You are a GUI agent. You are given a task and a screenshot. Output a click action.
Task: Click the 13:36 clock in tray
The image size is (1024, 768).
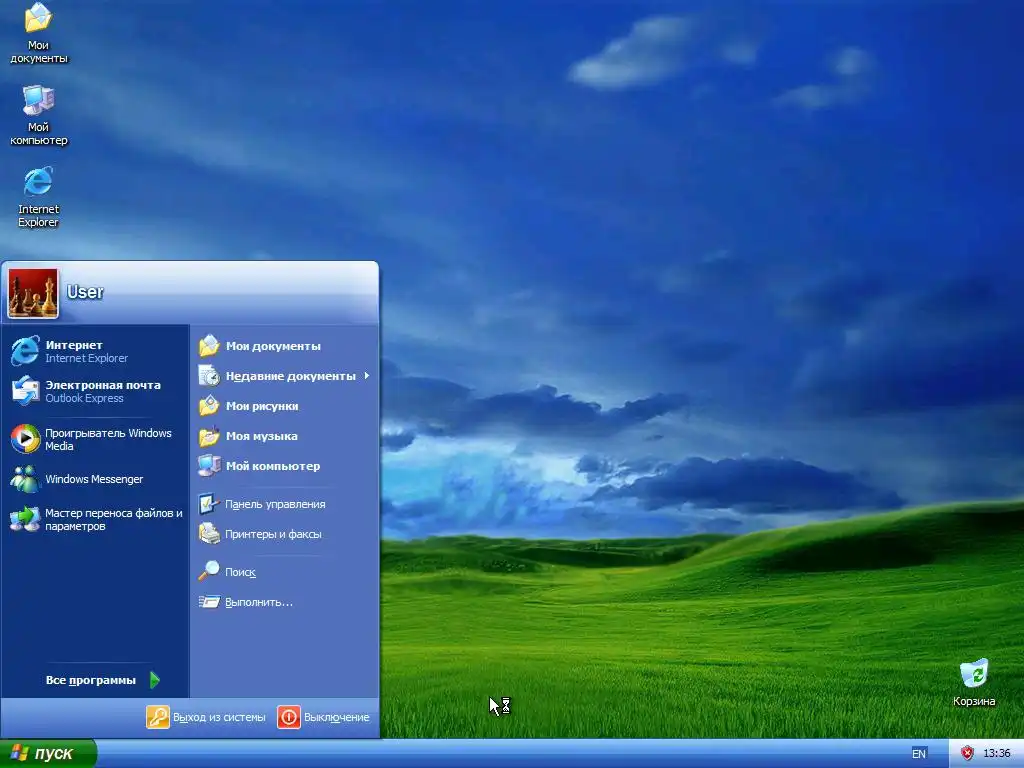pyautogui.click(x=997, y=754)
